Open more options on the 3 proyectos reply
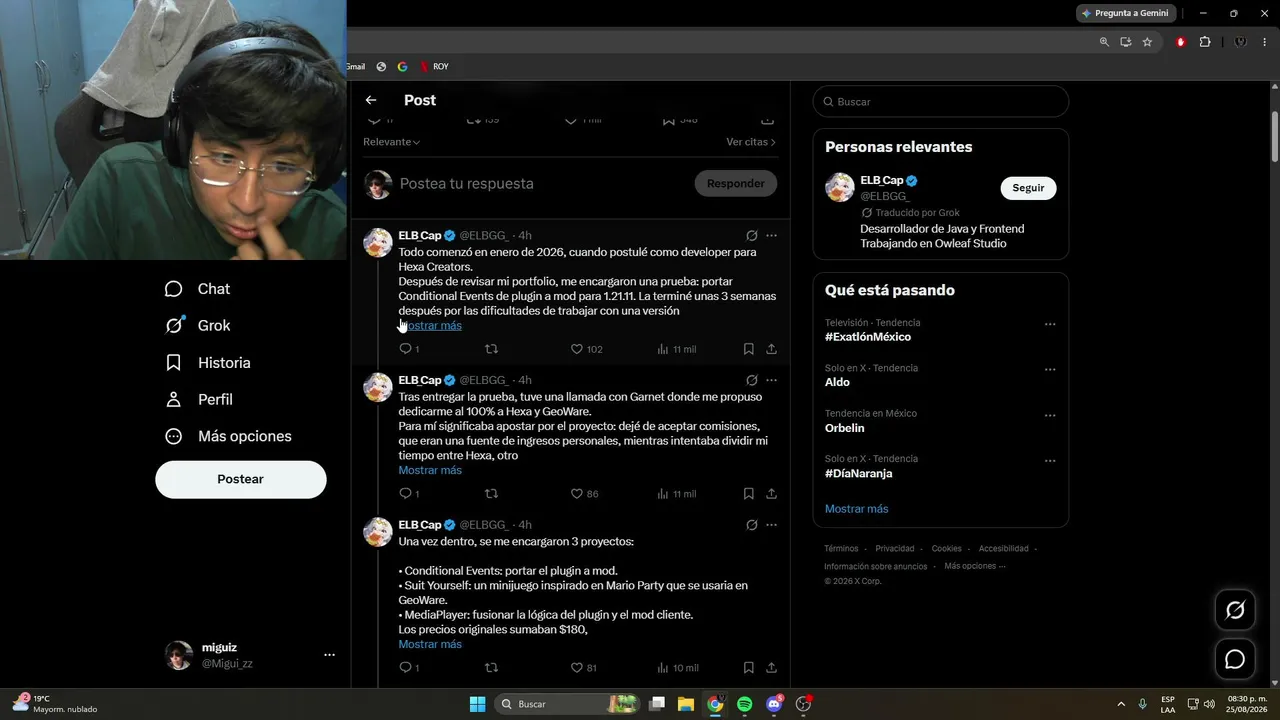Screen dimensions: 1280x720 tap(771, 525)
